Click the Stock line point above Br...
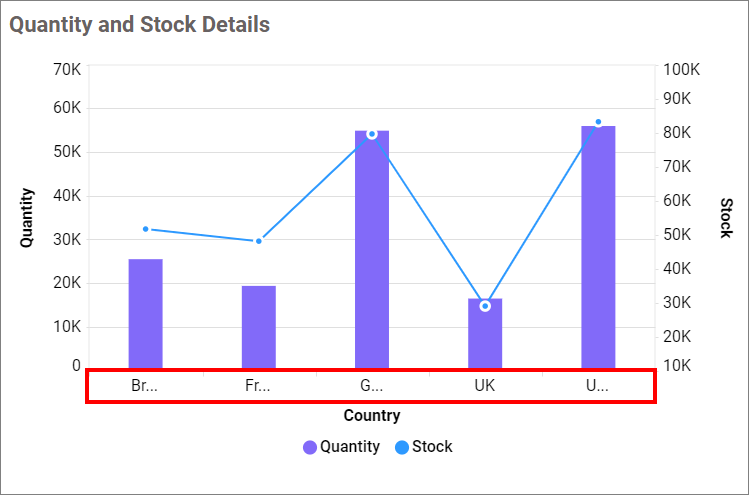Viewport: 749px width, 495px height. [145, 229]
